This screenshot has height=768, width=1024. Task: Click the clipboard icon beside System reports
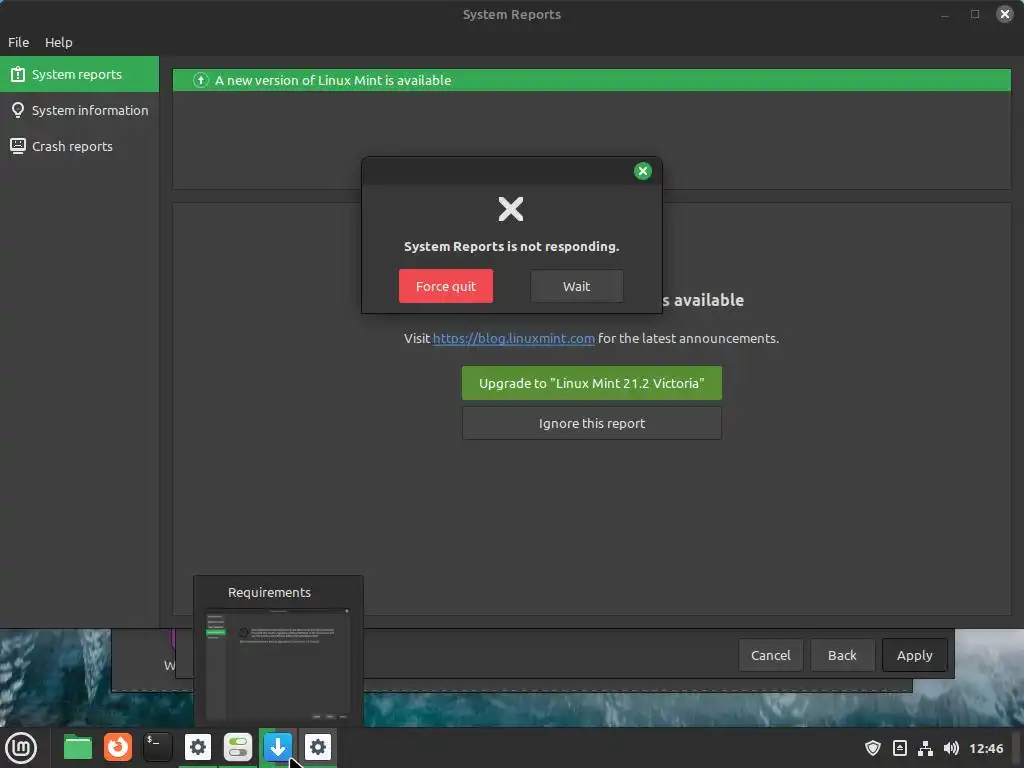(x=18, y=74)
